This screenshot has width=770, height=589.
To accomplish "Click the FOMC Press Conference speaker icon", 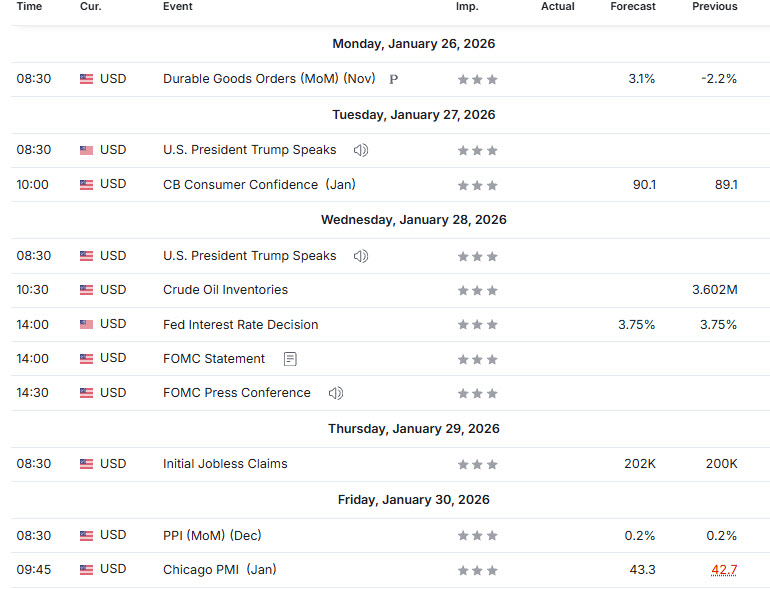I will pos(336,393).
